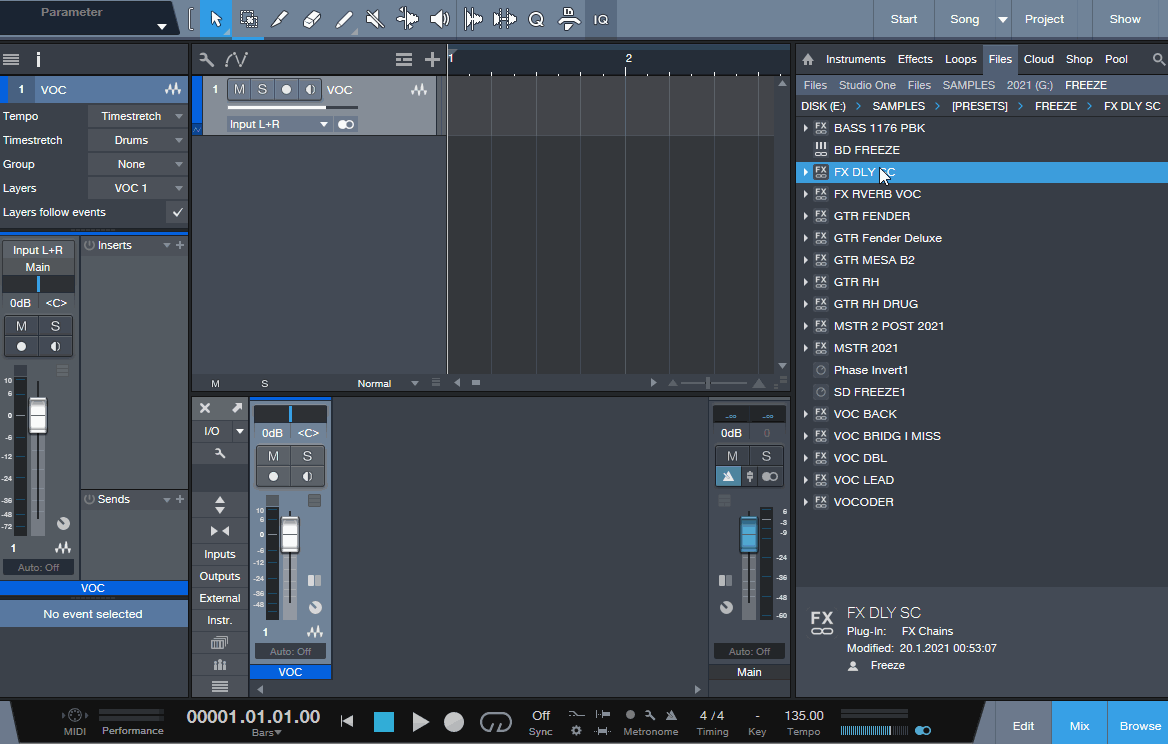Screen dimensions: 1168x744
Task: Solo the VOC track in arrangement
Action: pyautogui.click(x=262, y=89)
